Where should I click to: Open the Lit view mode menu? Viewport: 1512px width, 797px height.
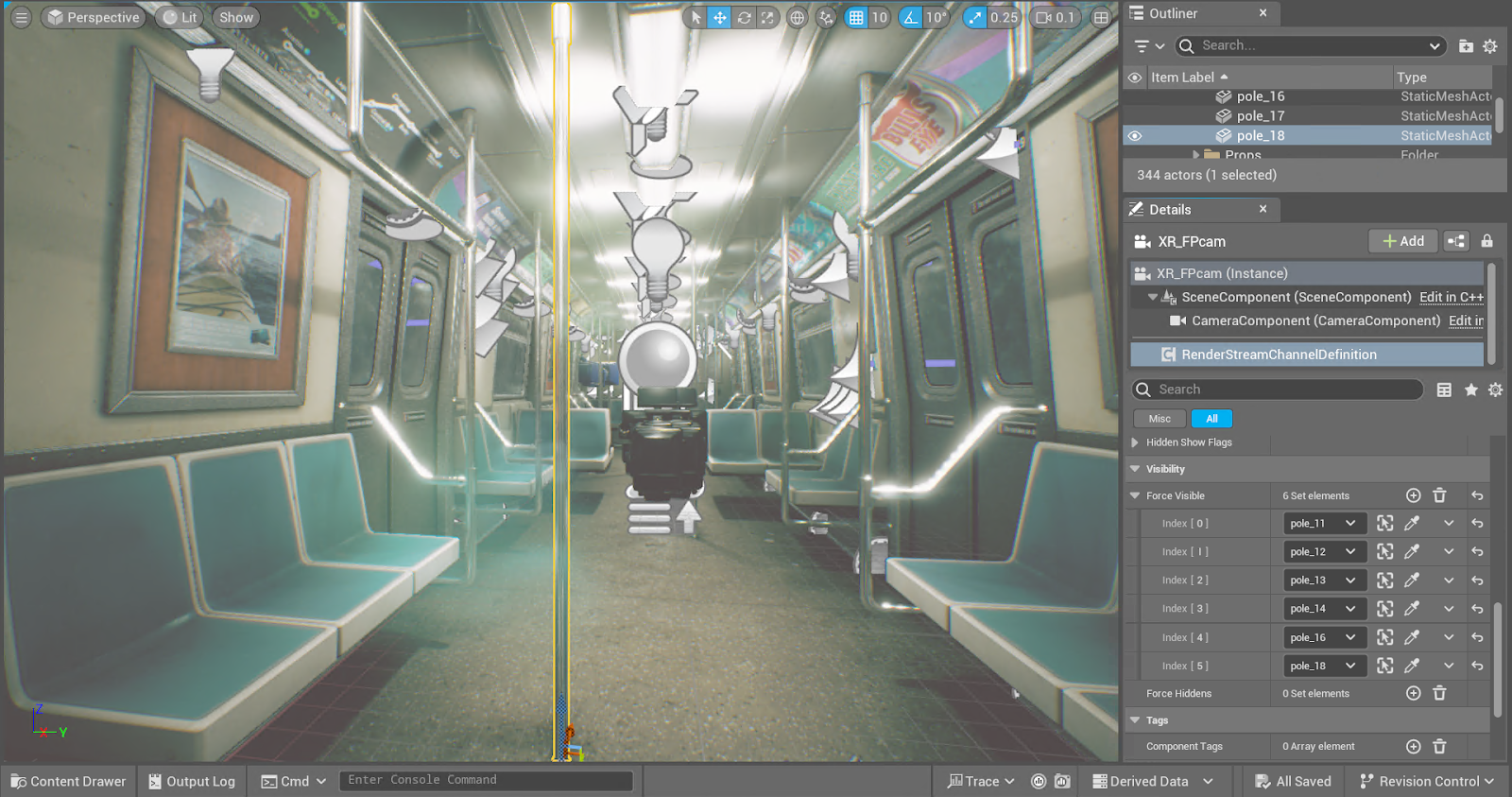[x=180, y=17]
